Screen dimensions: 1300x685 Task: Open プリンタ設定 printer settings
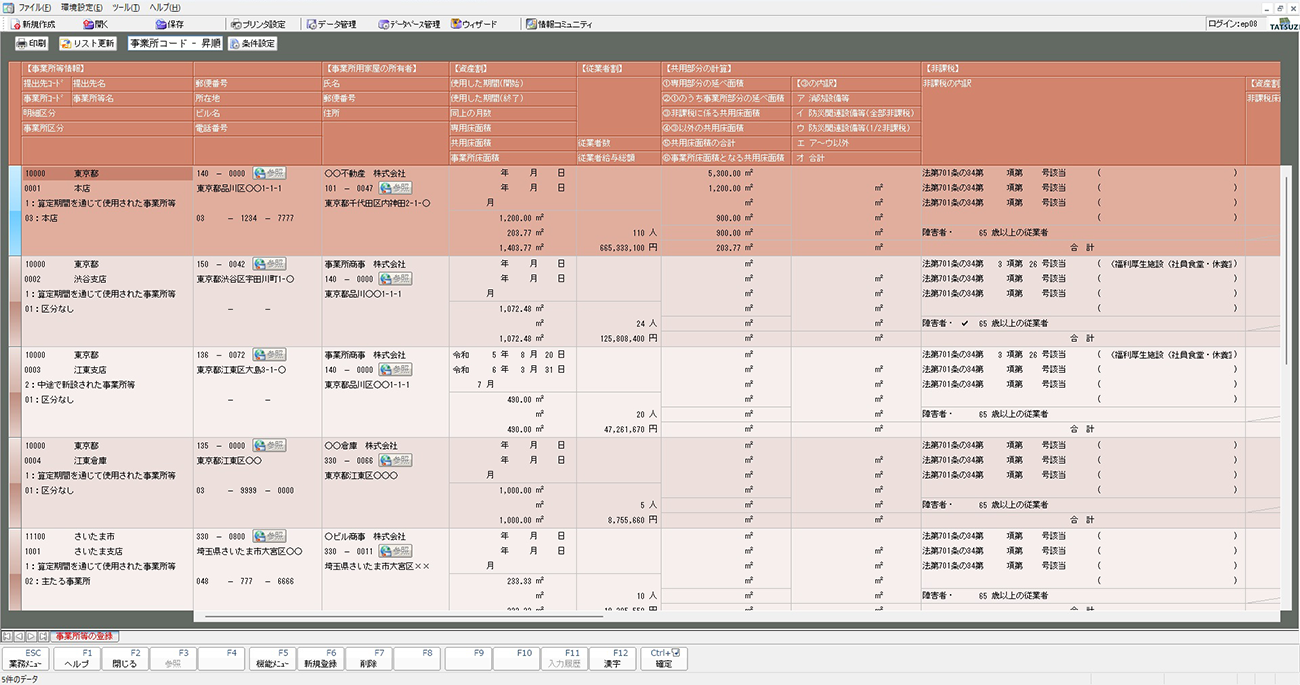tap(258, 24)
